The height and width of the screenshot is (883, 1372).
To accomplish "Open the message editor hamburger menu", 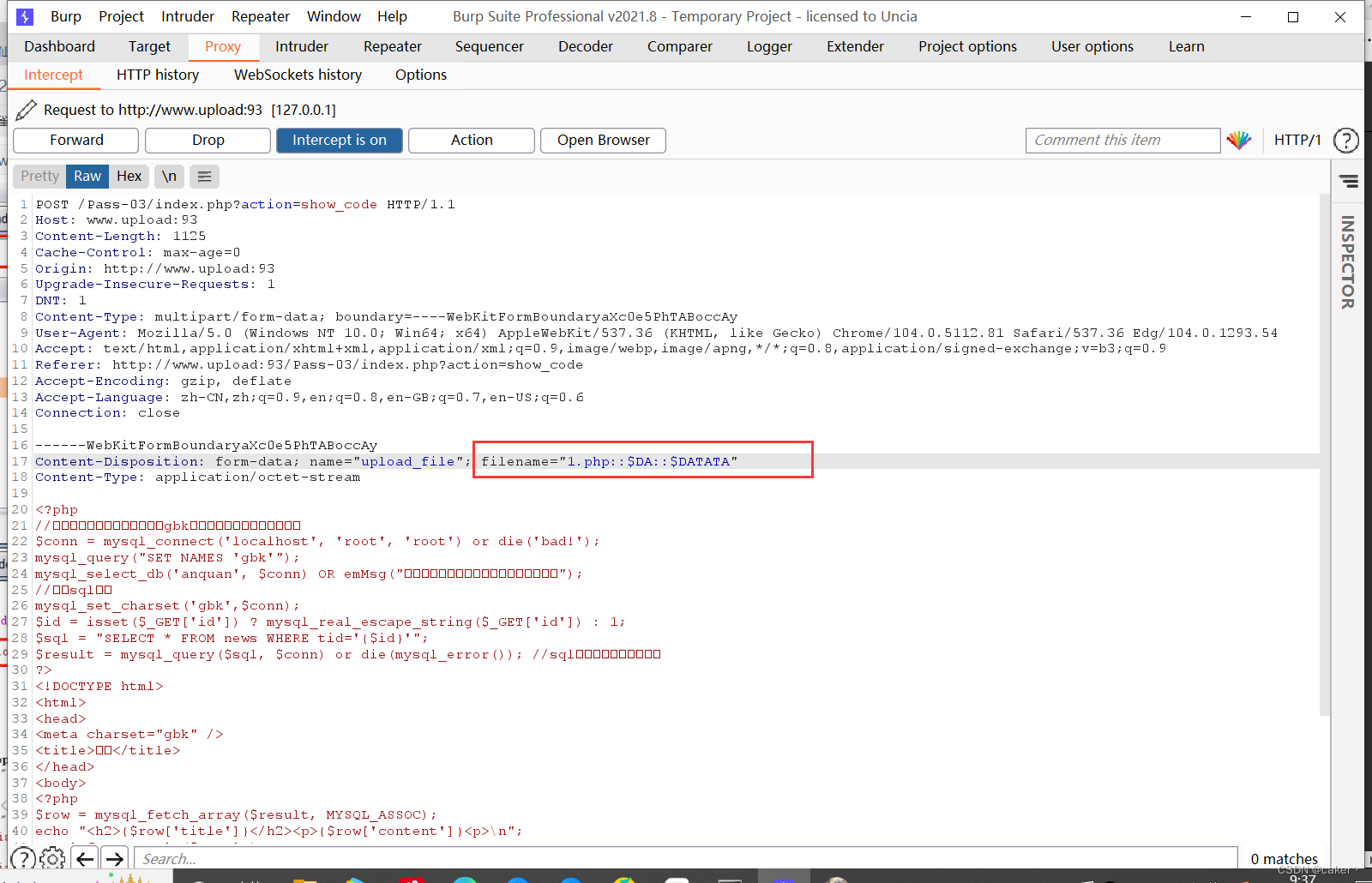I will (x=204, y=176).
